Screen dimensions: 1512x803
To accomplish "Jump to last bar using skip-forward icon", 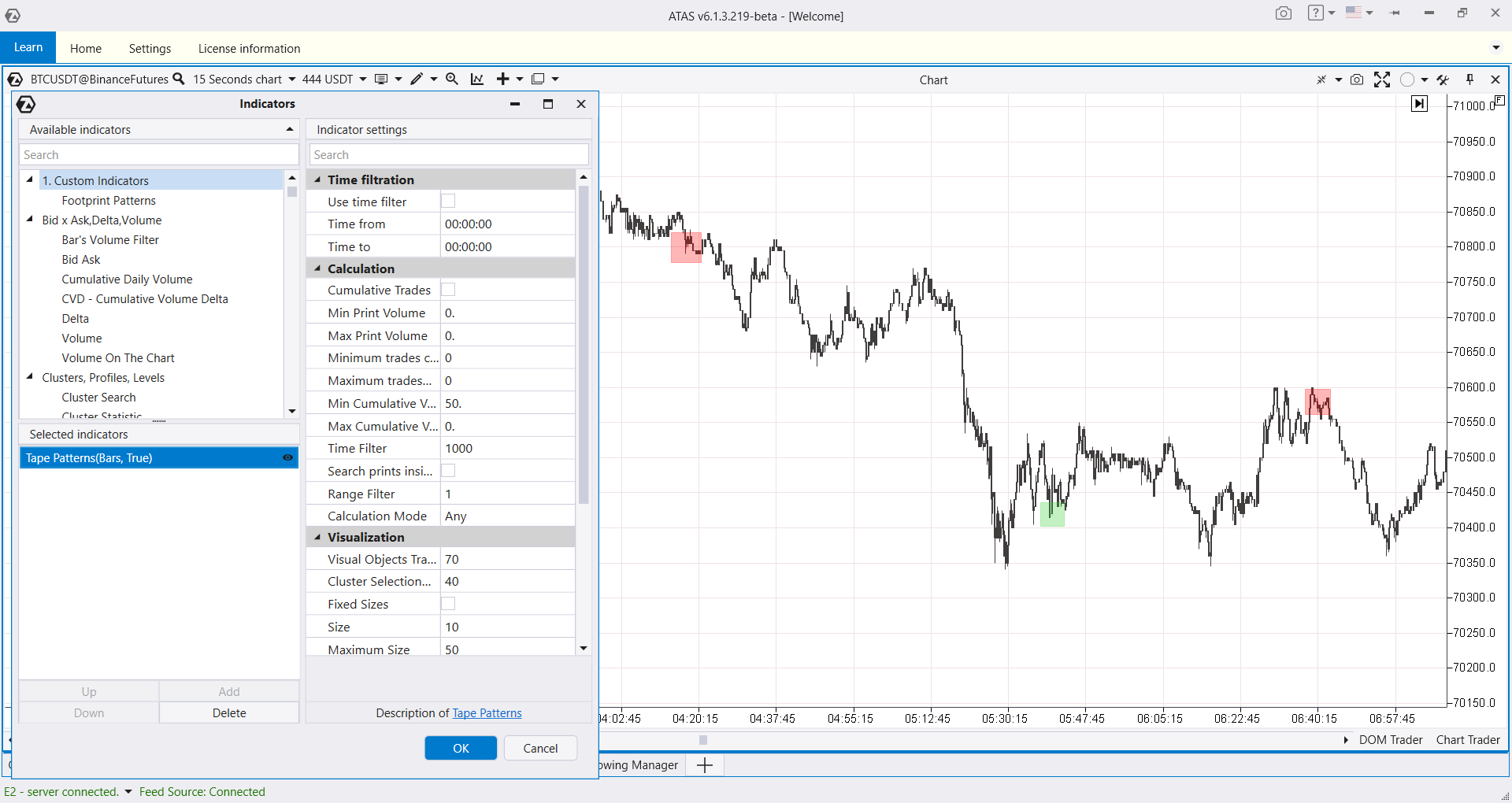I will coord(1419,104).
